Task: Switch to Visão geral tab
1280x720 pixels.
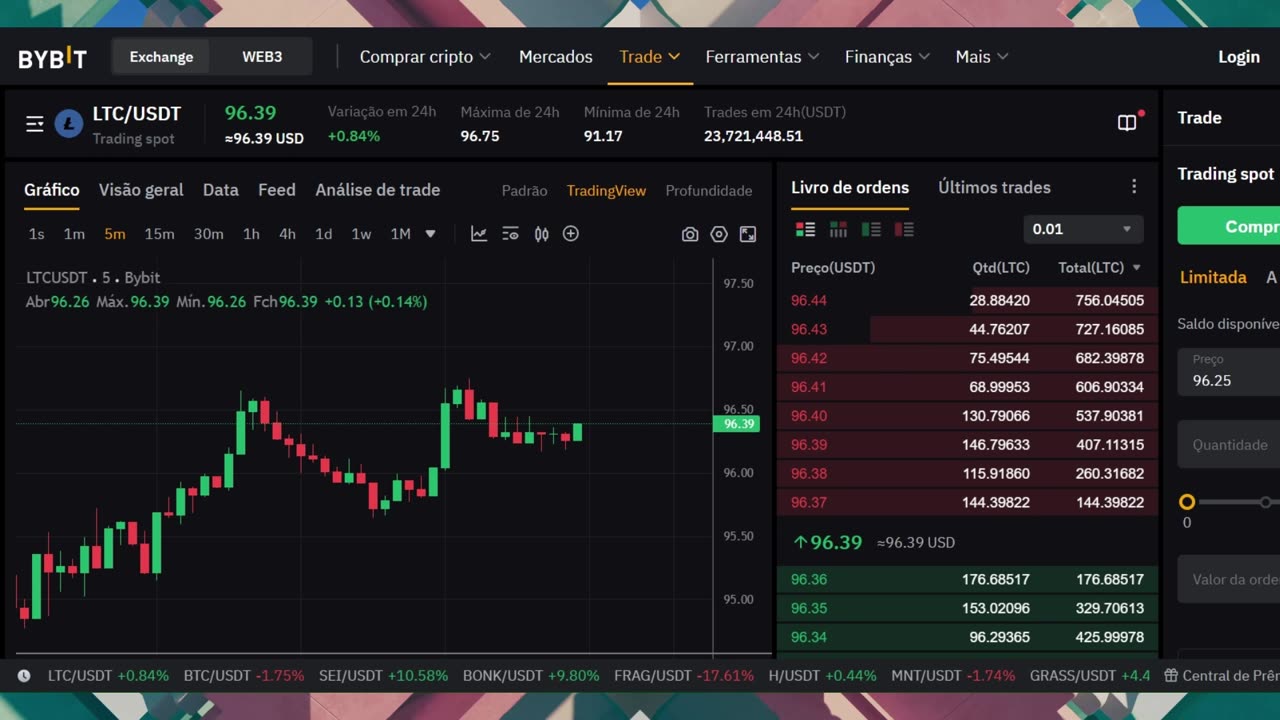Action: (x=141, y=190)
